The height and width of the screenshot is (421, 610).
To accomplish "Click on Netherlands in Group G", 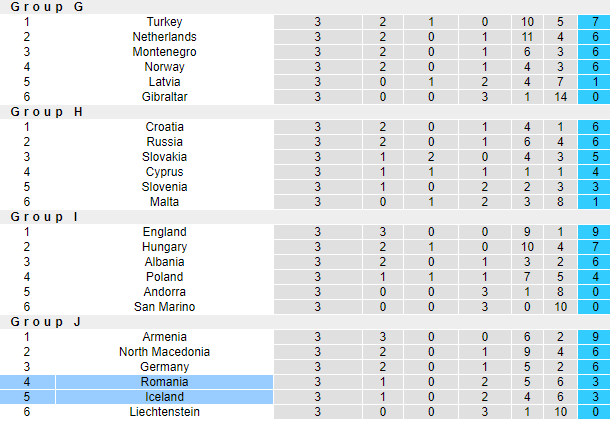I will tap(164, 36).
